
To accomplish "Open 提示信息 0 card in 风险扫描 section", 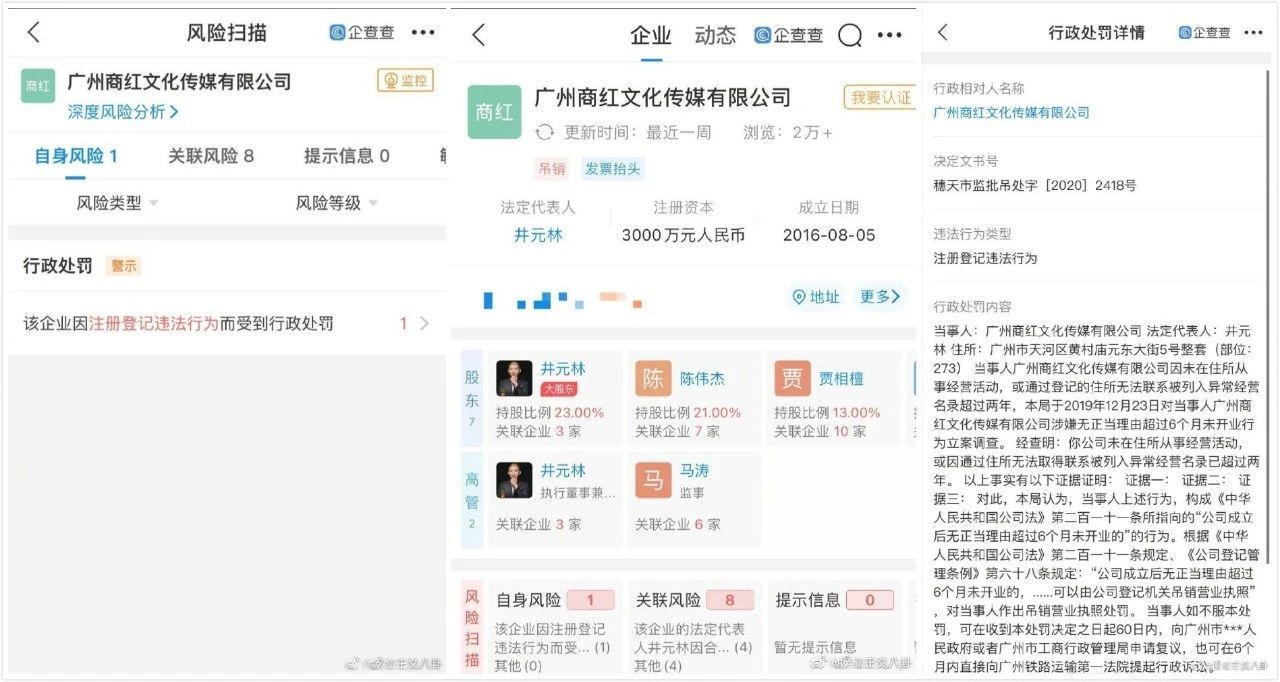I will pos(834,627).
